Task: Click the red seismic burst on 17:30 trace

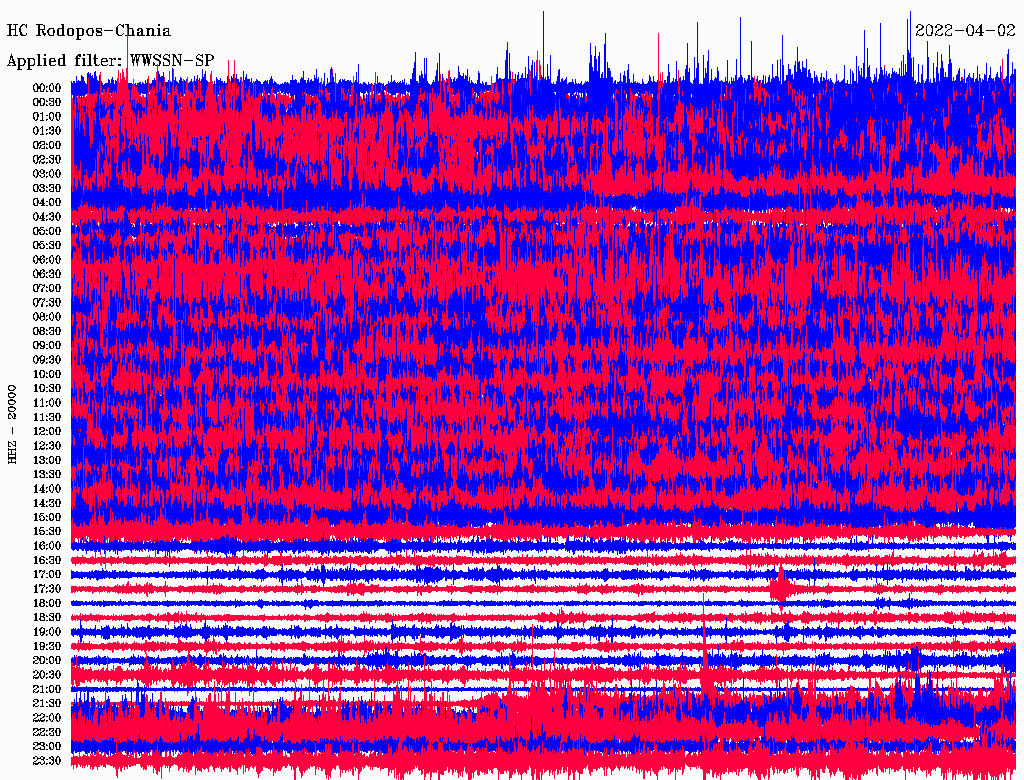Action: coord(781,588)
